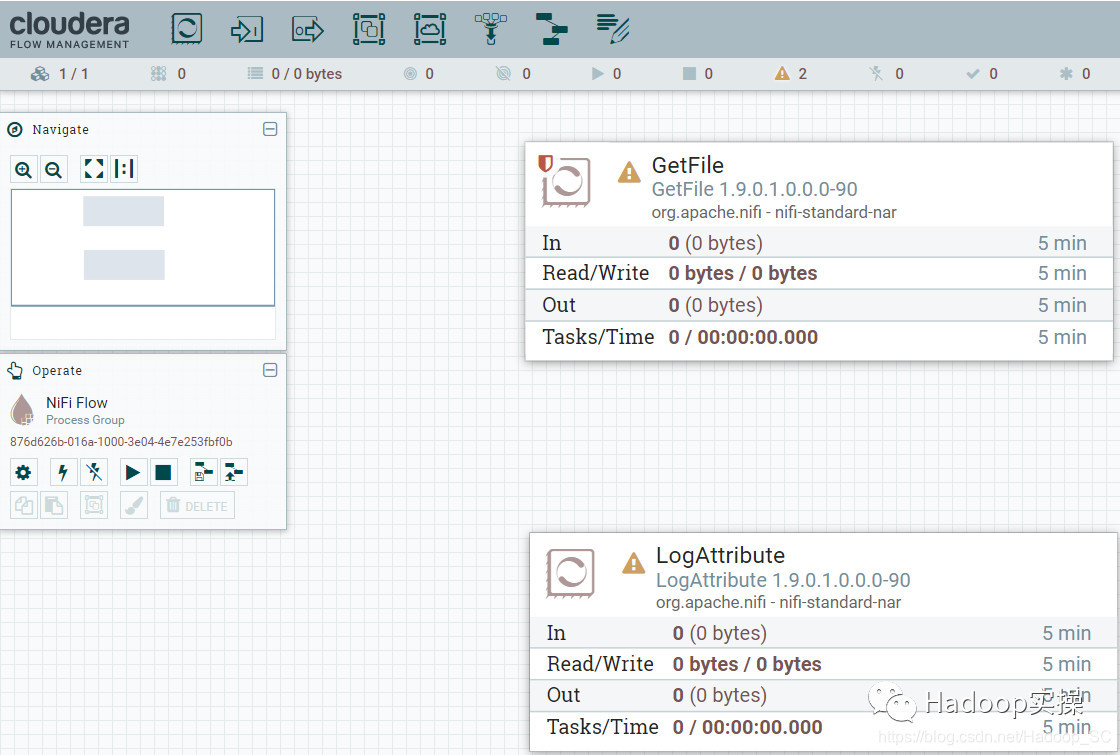Image resolution: width=1120 pixels, height=755 pixels.
Task: Click the warning triangle on the GetFile processor
Action: (x=629, y=172)
